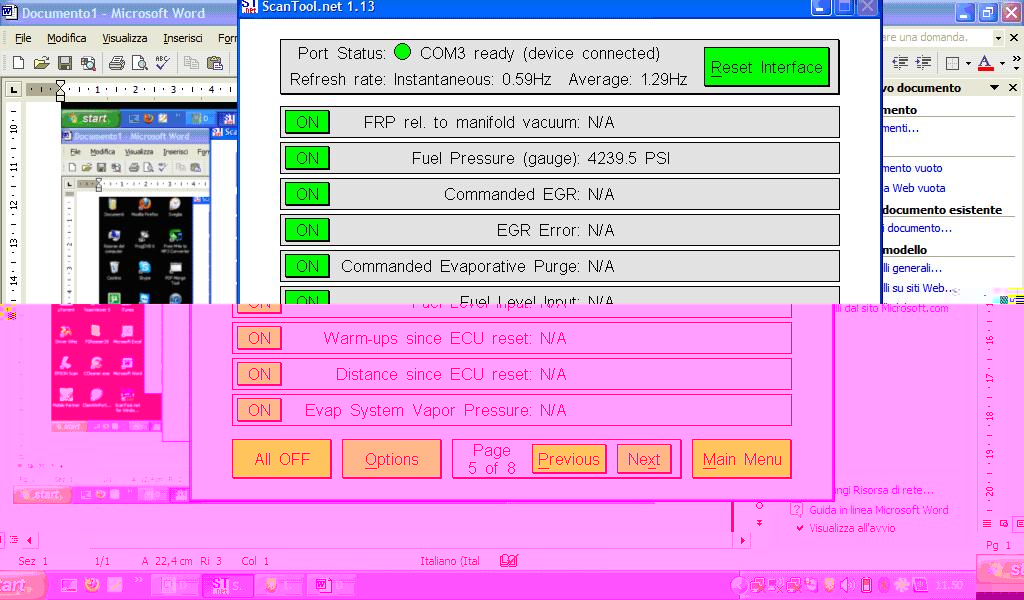
Task: Click the 'Fuel Pressure (gauge): 4239.5 PSI' reading
Action: [541, 158]
